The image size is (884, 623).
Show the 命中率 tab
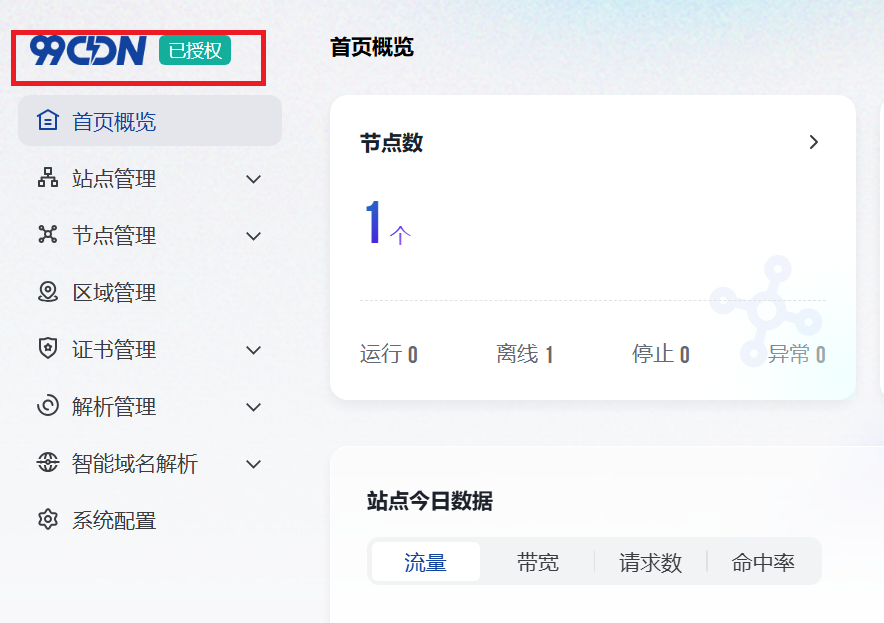coord(763,562)
